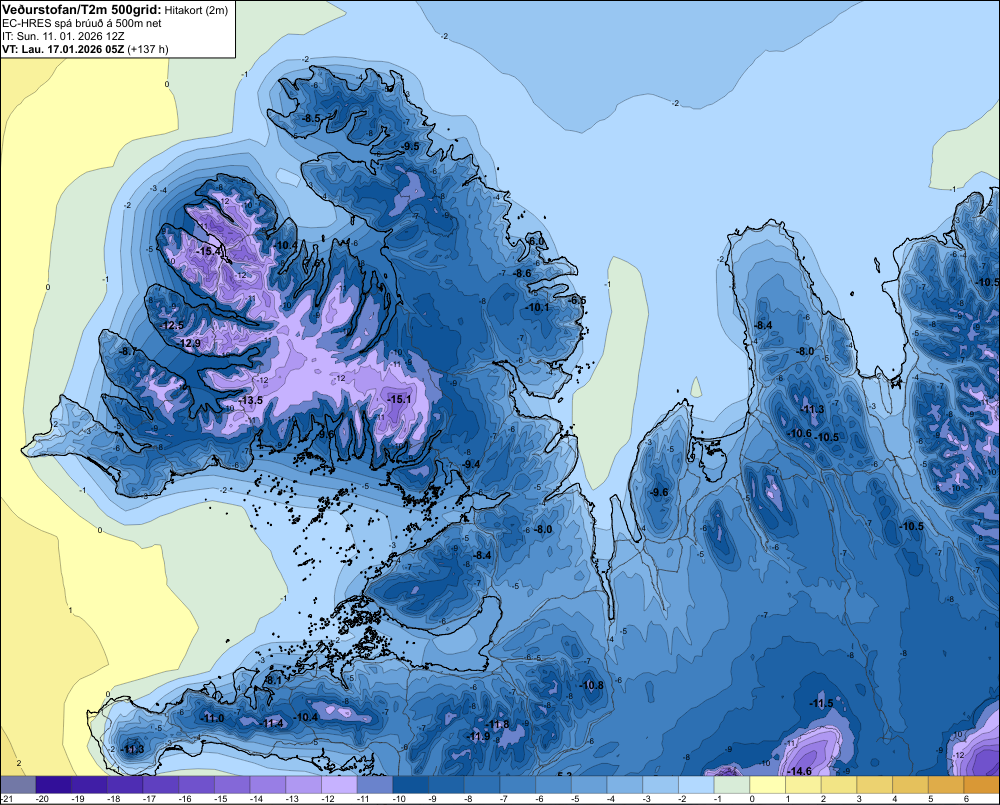Select the -9.5 temperature value

pyautogui.click(x=410, y=146)
